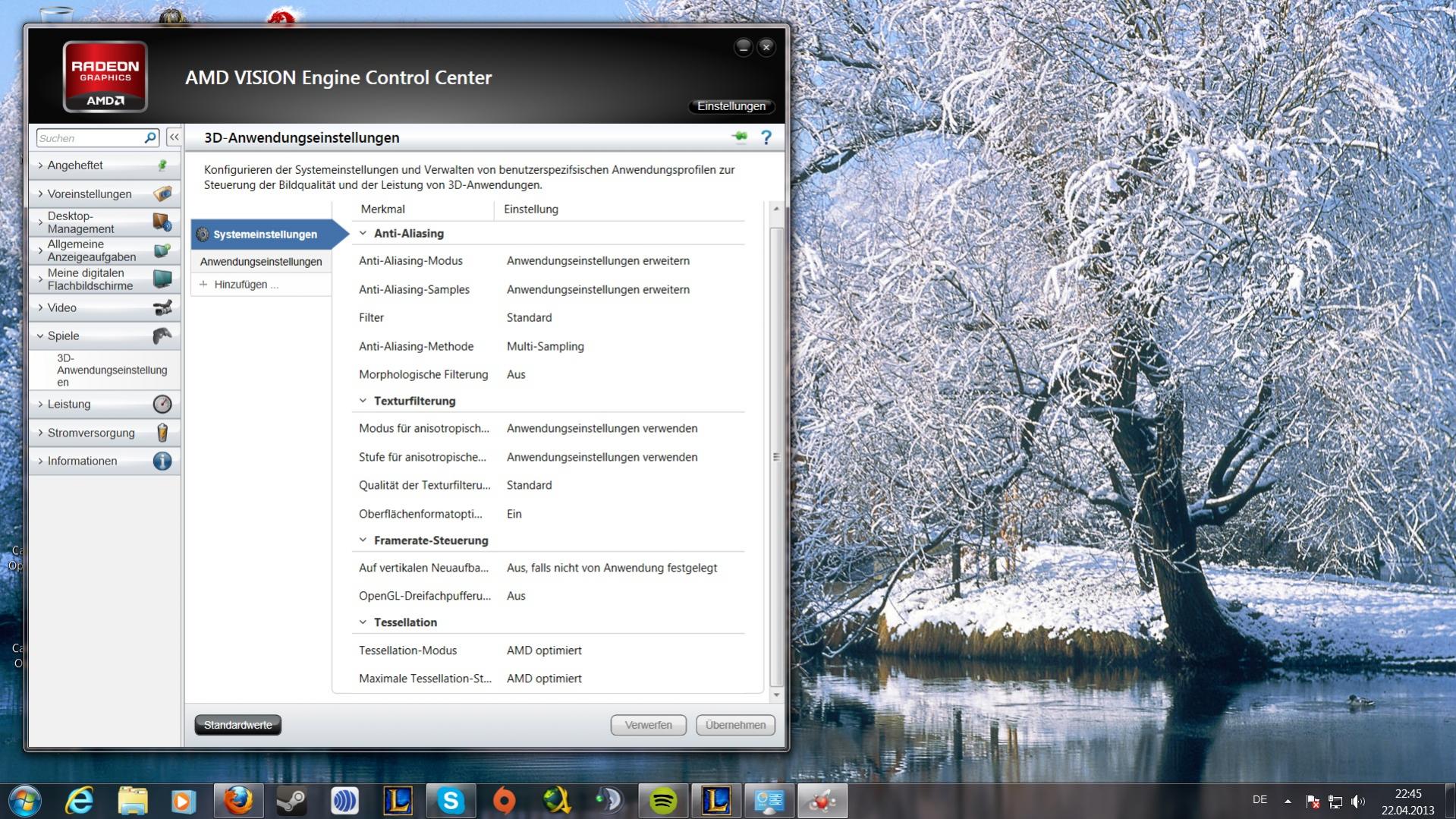Click the Desktop-Management icon in sidebar
This screenshot has height=819, width=1456.
(162, 222)
